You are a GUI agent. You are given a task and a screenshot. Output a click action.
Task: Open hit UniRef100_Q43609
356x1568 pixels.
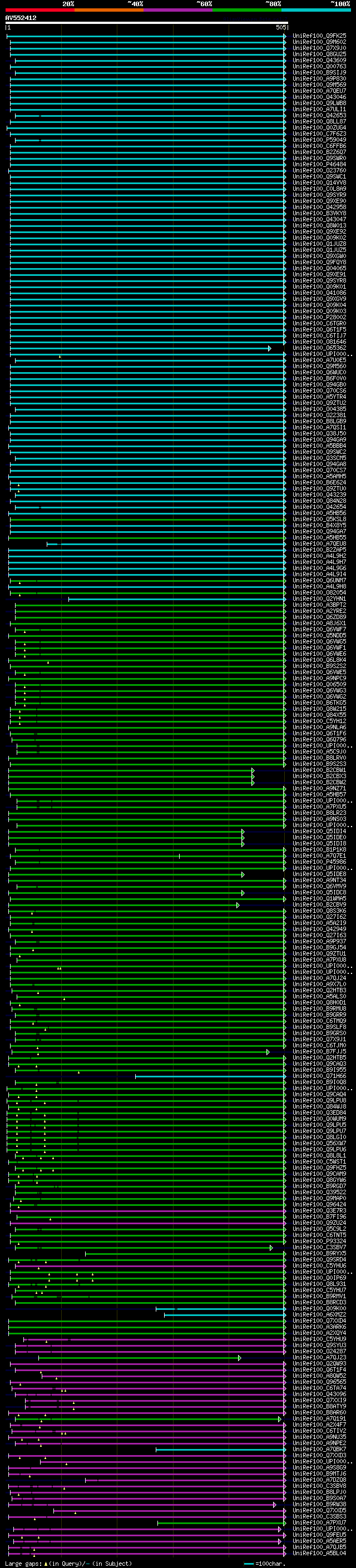(x=319, y=60)
